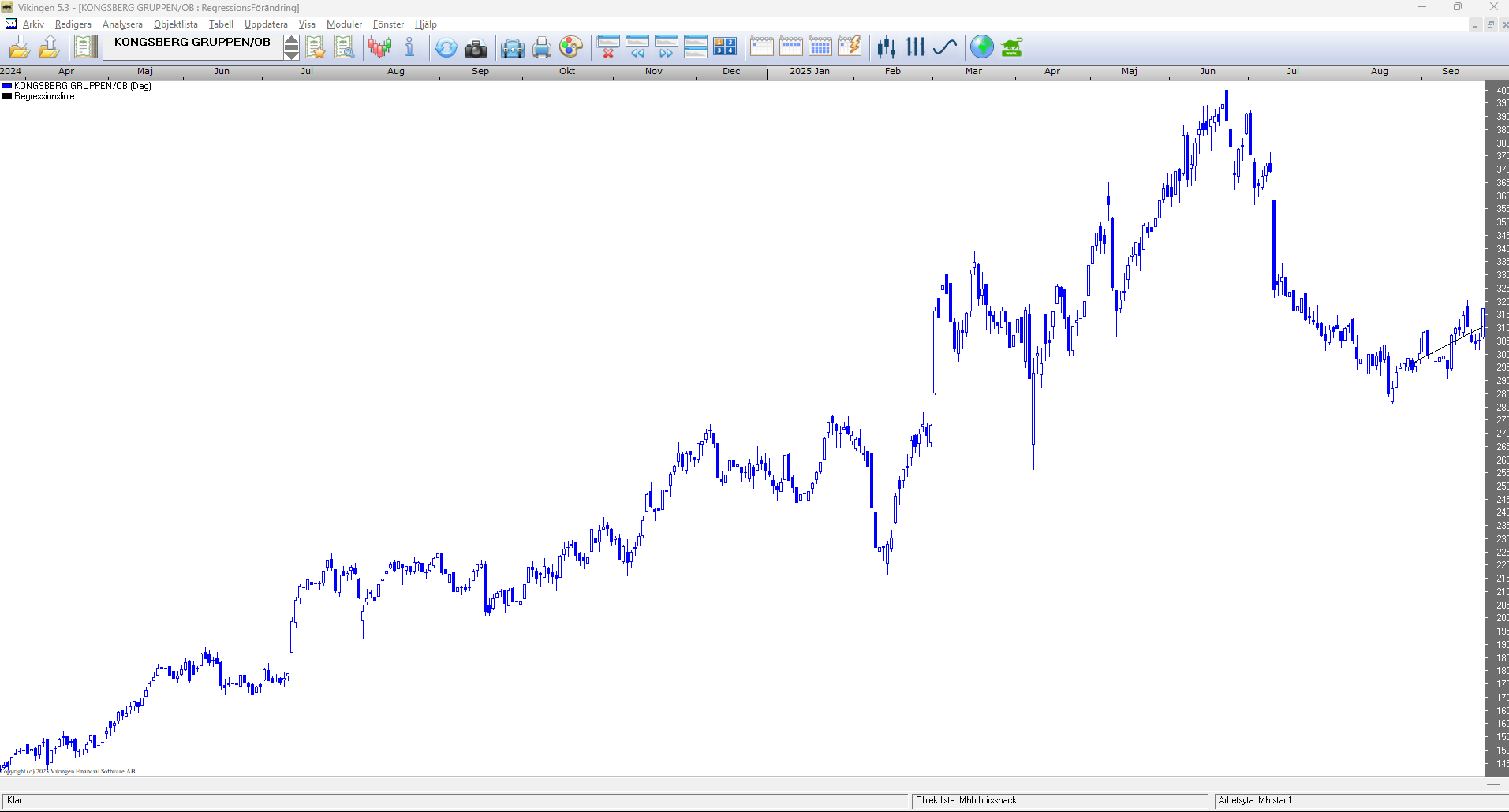Open the Analysera menu

pos(122,24)
